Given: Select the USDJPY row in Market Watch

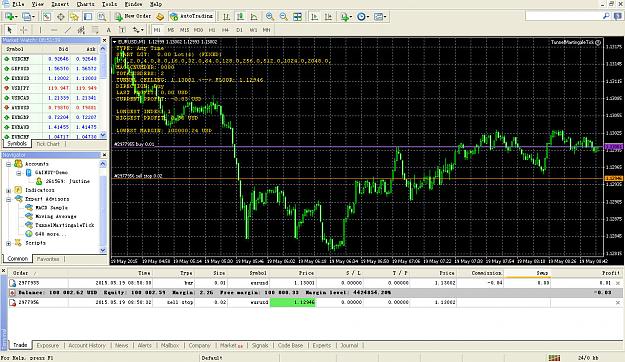Looking at the screenshot, I should pyautogui.click(x=51, y=88).
